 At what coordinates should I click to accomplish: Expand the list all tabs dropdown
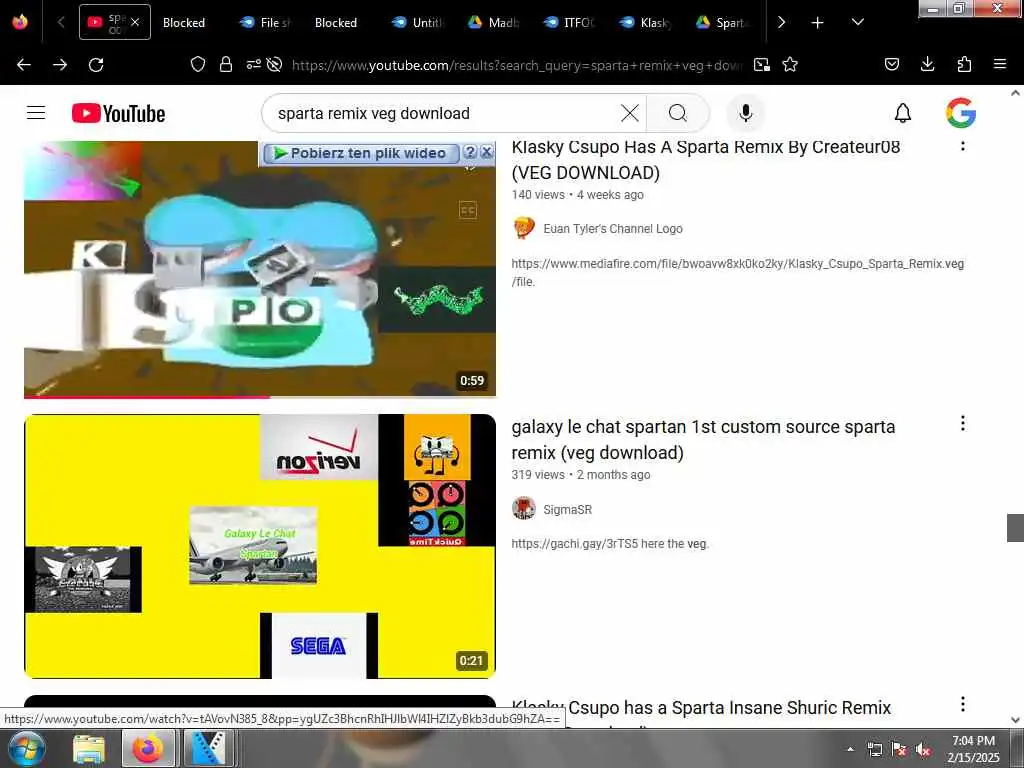(x=857, y=22)
